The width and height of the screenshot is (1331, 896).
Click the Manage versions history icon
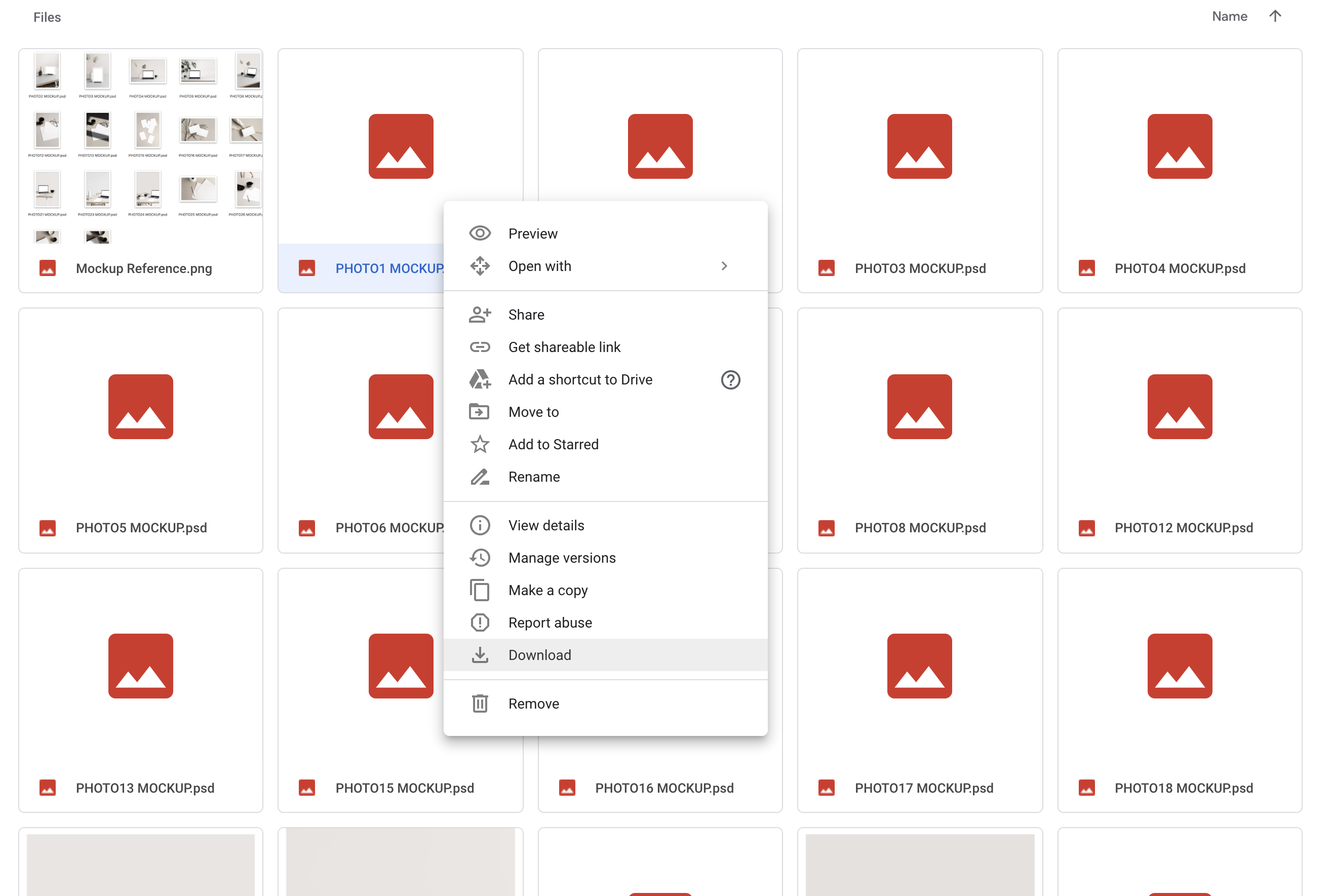tap(479, 558)
